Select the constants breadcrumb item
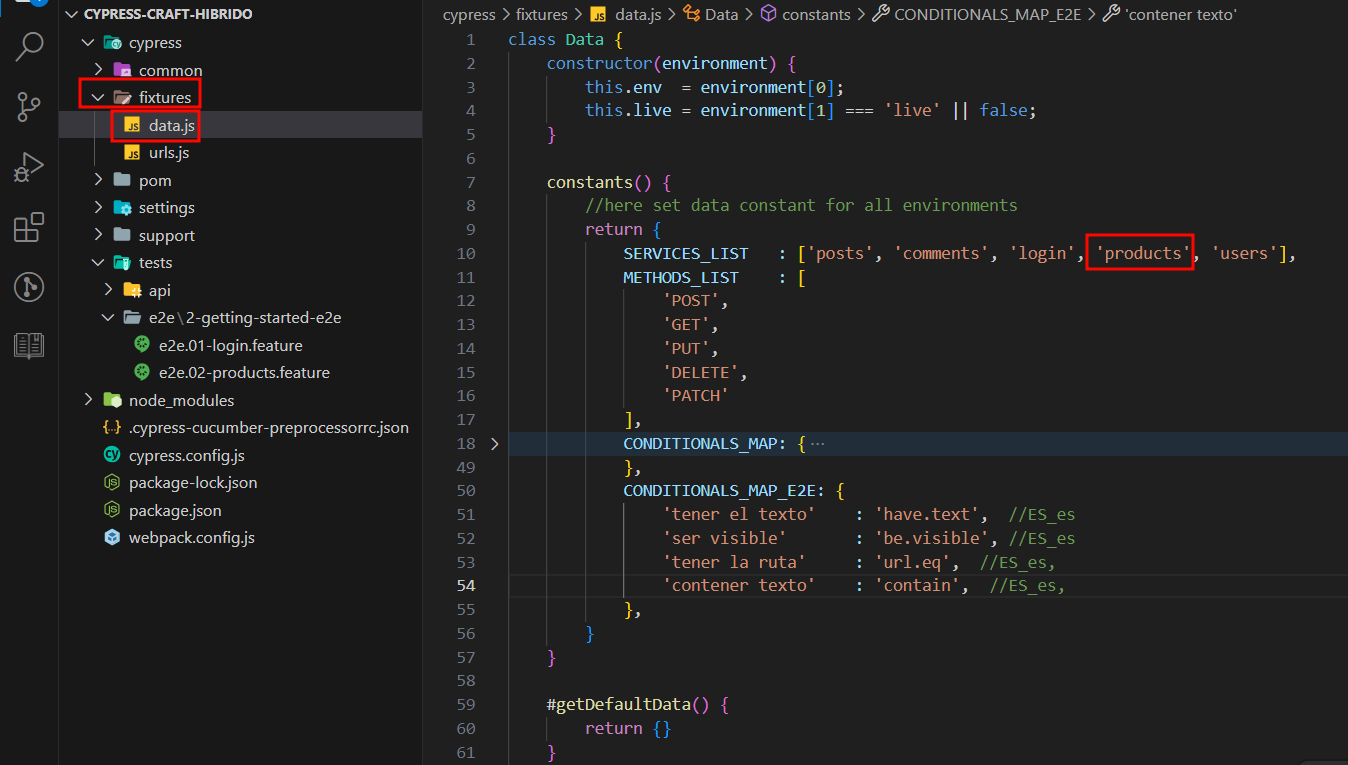Viewport: 1348px width, 765px height. (816, 14)
